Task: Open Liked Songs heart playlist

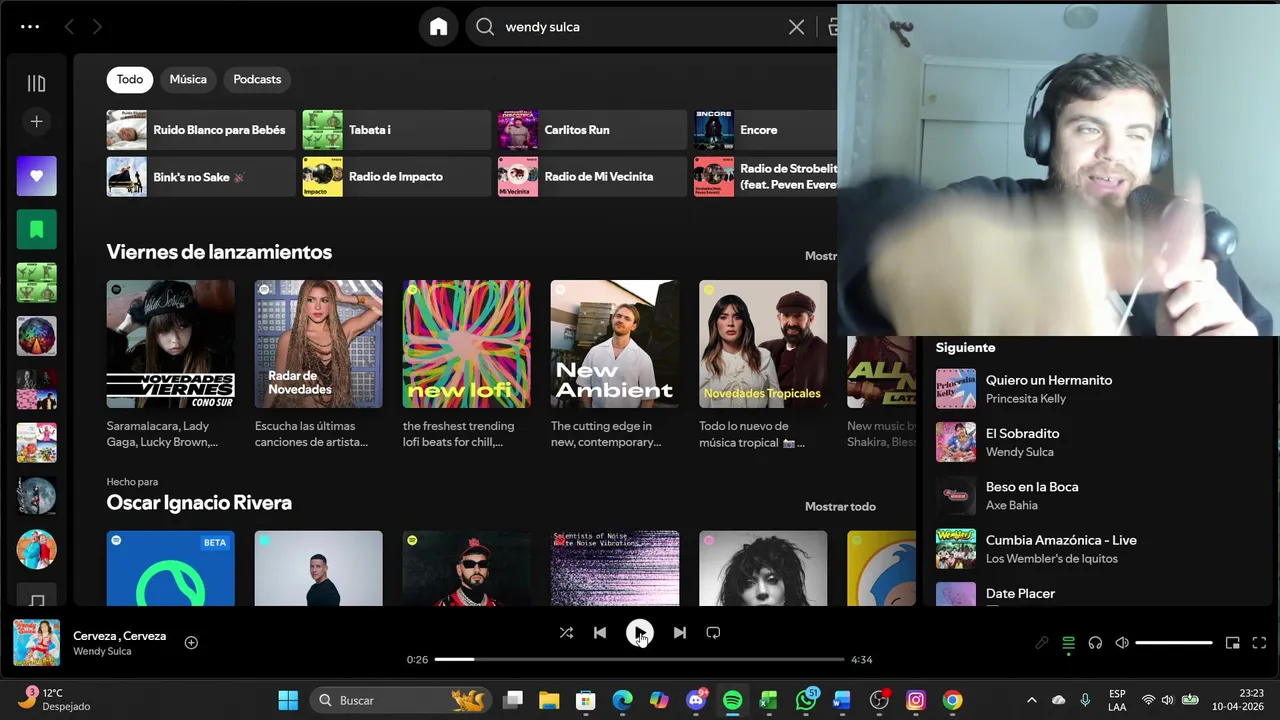Action: tap(36, 176)
